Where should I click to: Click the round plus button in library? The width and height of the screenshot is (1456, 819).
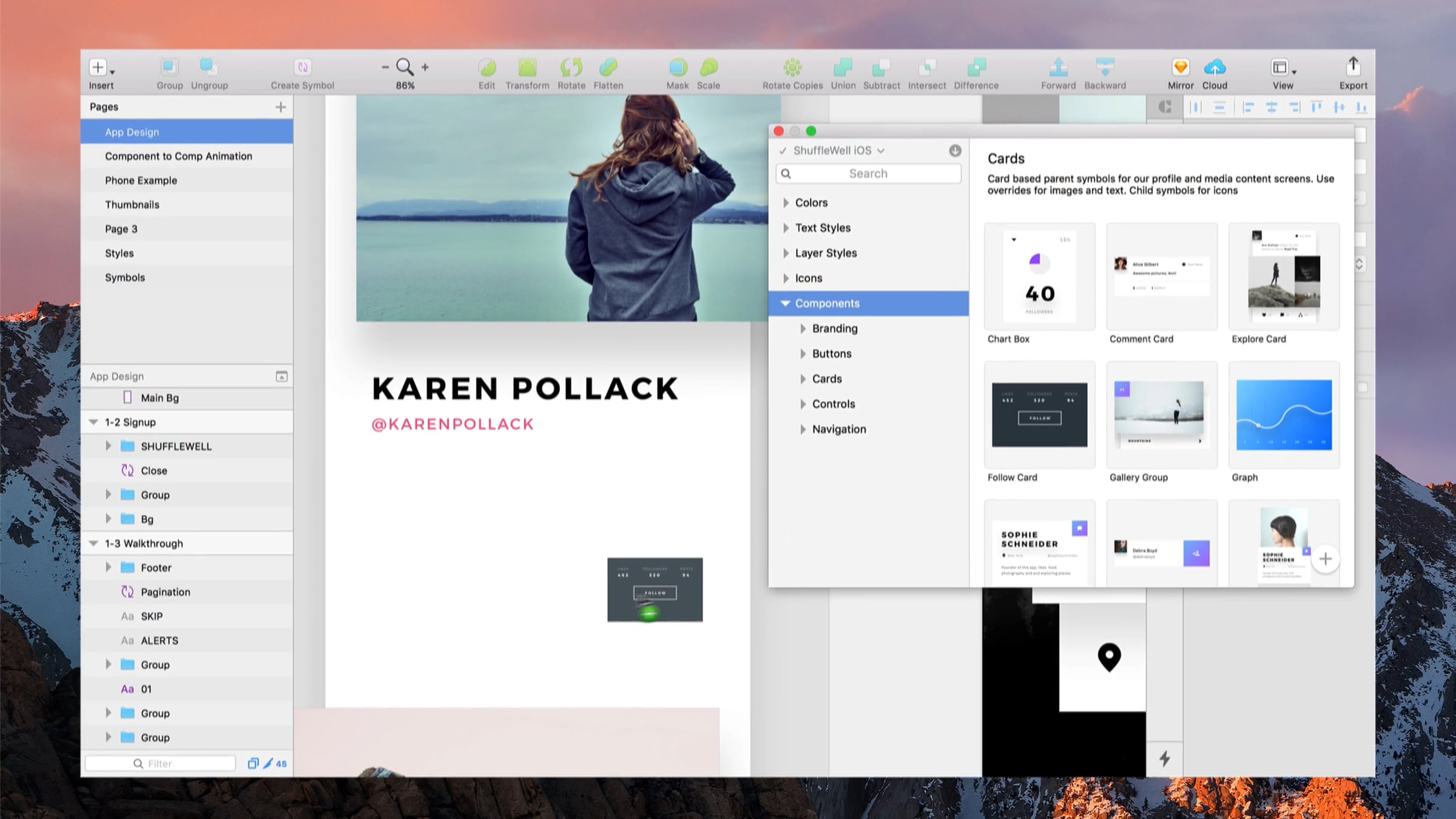point(1325,559)
